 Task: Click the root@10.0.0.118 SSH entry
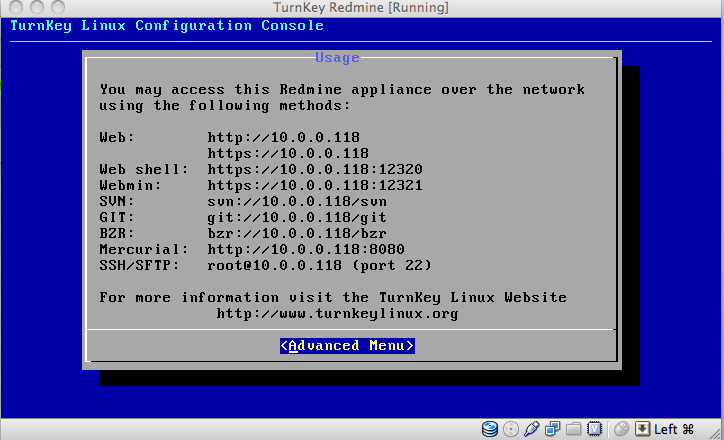(319, 265)
